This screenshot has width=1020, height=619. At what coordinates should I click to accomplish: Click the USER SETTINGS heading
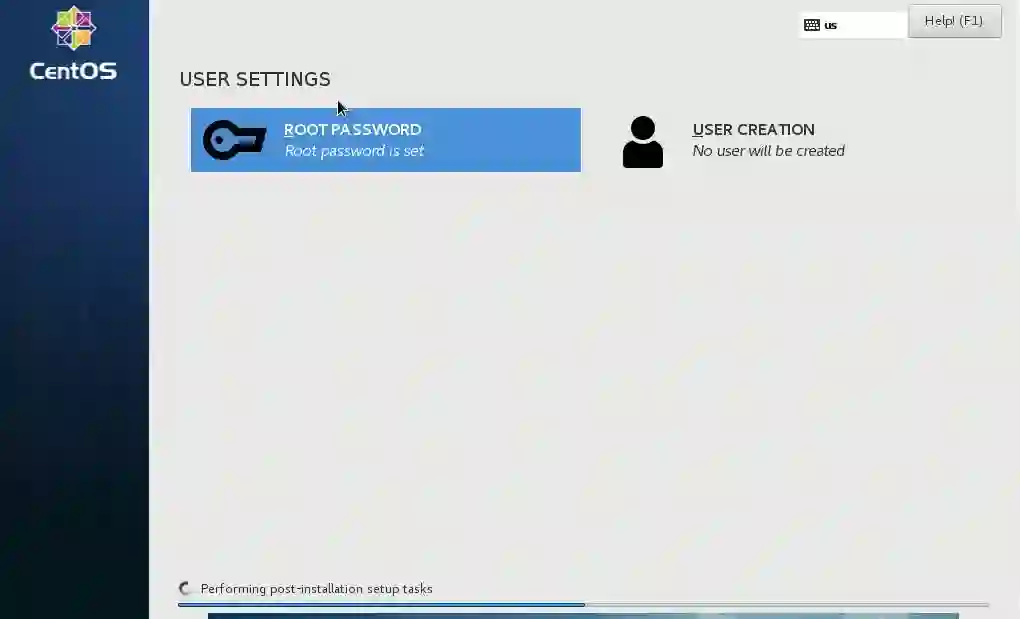(255, 79)
